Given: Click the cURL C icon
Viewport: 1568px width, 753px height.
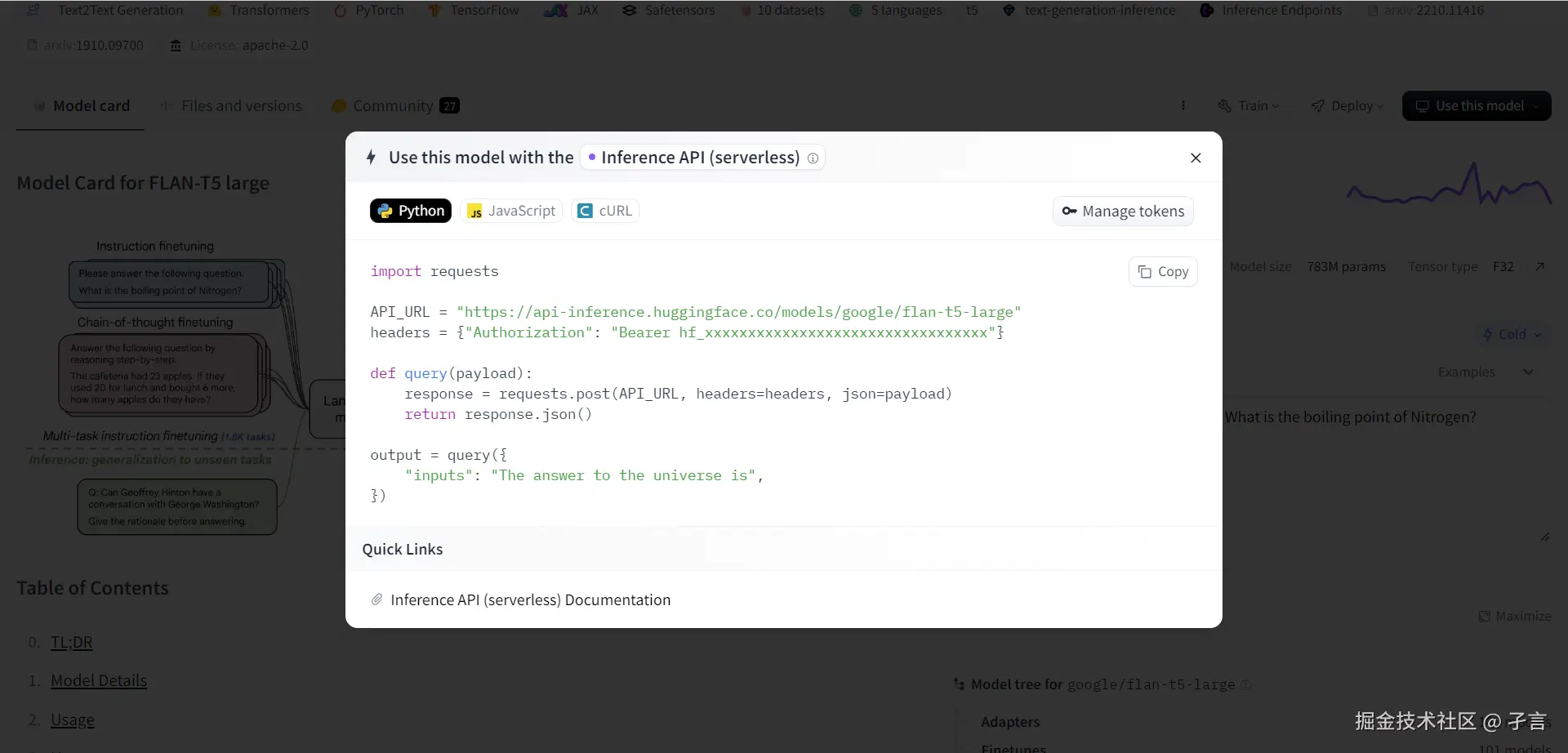Looking at the screenshot, I should [x=585, y=211].
